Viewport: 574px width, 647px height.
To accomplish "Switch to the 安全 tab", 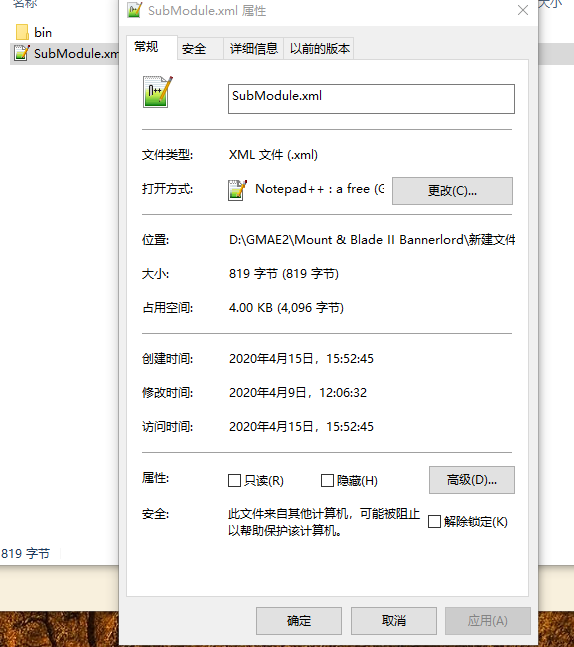I will tap(200, 49).
